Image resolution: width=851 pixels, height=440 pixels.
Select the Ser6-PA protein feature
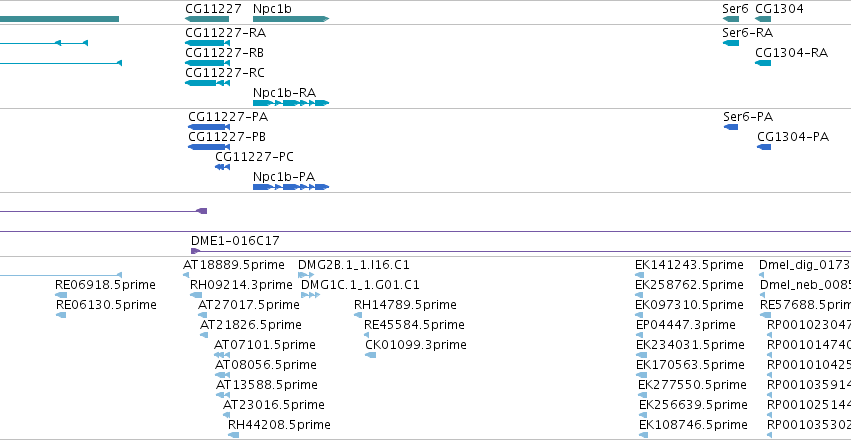pos(731,127)
